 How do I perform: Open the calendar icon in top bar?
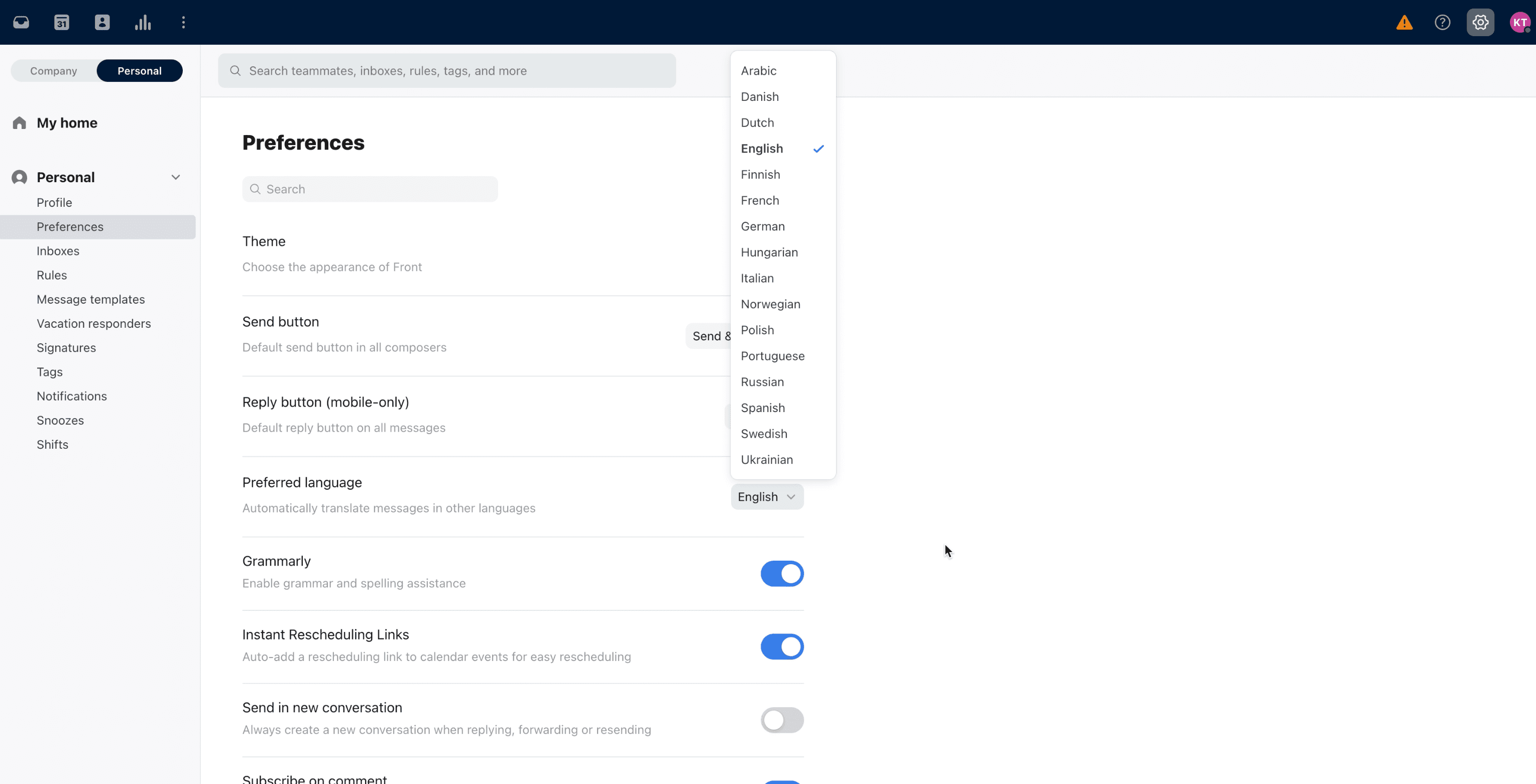(61, 23)
